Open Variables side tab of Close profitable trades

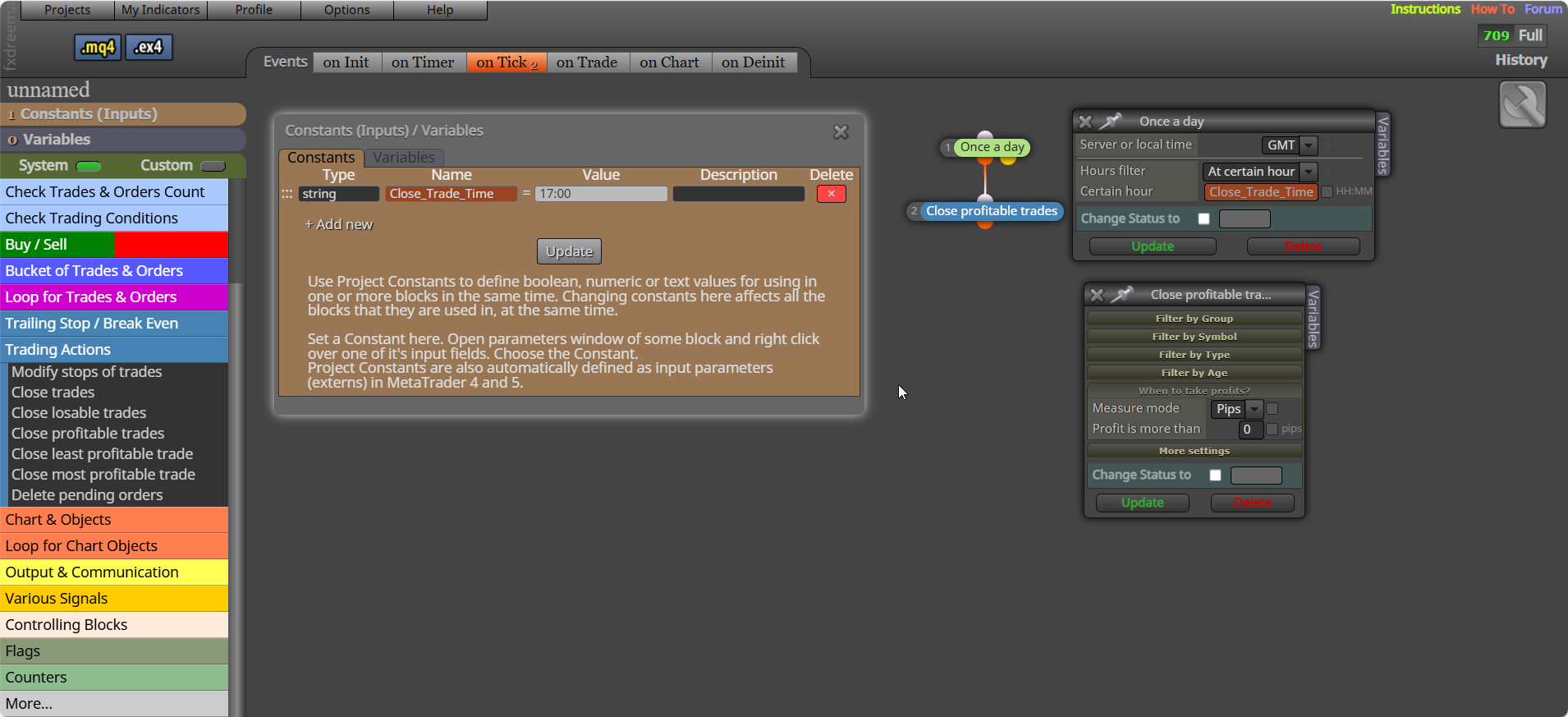pos(1313,318)
